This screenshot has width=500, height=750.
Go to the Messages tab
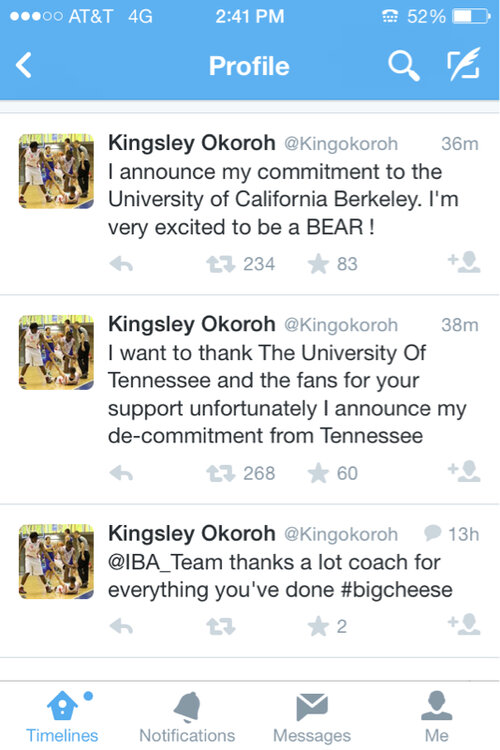point(312,717)
